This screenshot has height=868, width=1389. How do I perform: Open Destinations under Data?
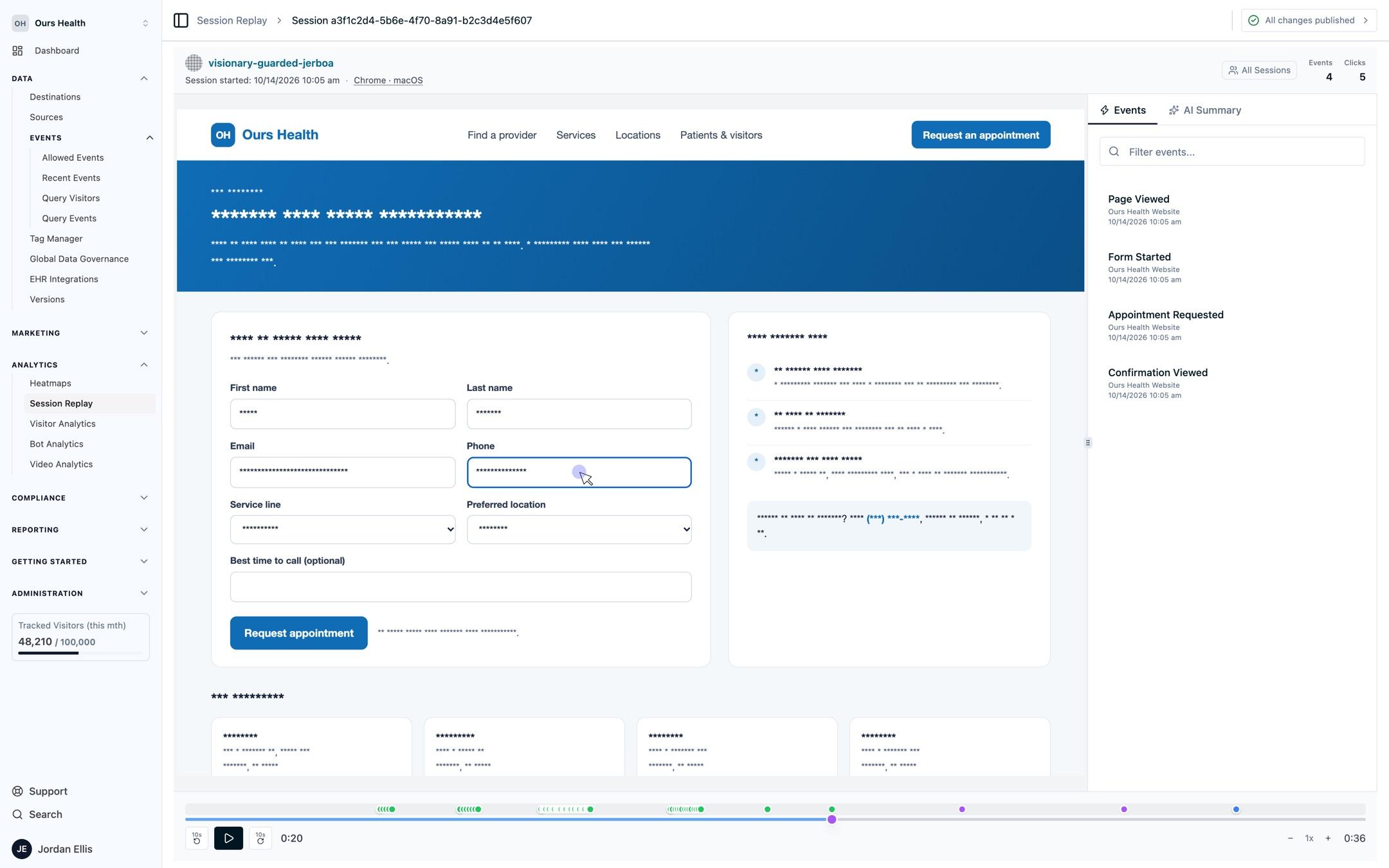[55, 97]
